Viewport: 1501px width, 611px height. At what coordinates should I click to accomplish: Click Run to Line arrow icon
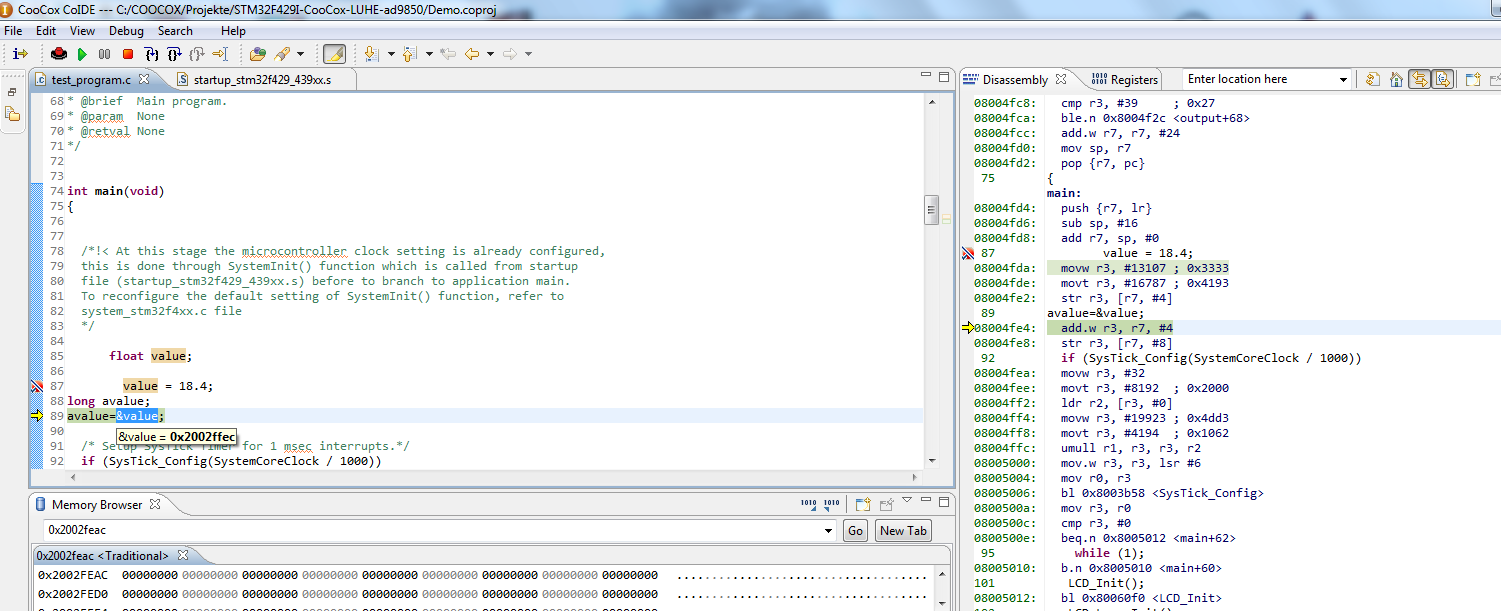[220, 54]
